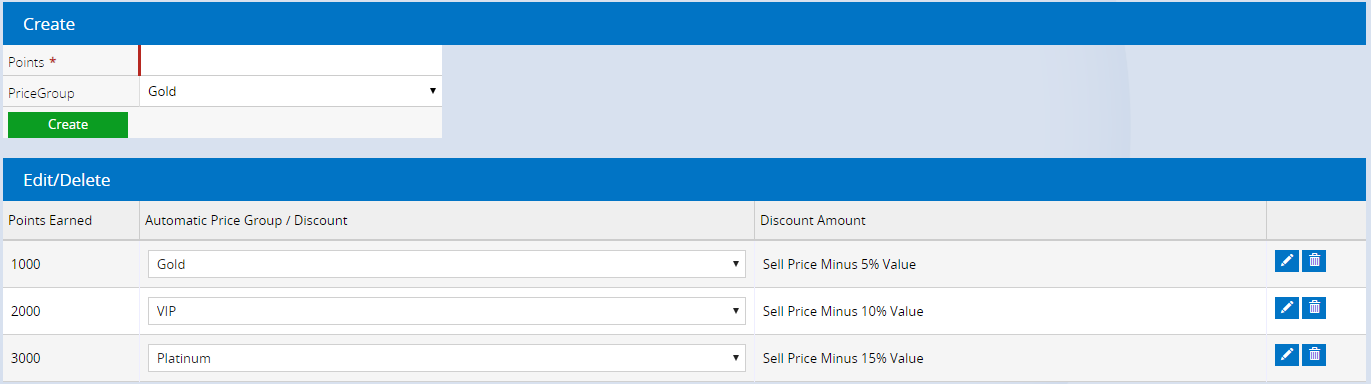Click Sell Price Minus 10% Value text
1371x384 pixels.
click(x=843, y=311)
